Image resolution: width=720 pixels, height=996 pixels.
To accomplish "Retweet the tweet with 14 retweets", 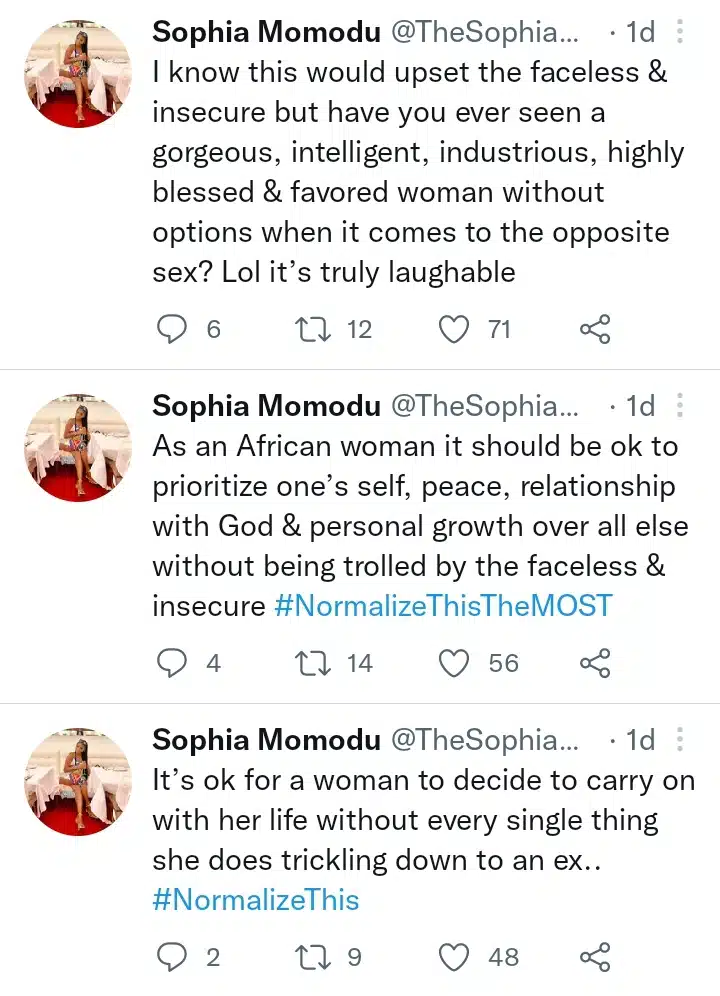I will coord(315,663).
